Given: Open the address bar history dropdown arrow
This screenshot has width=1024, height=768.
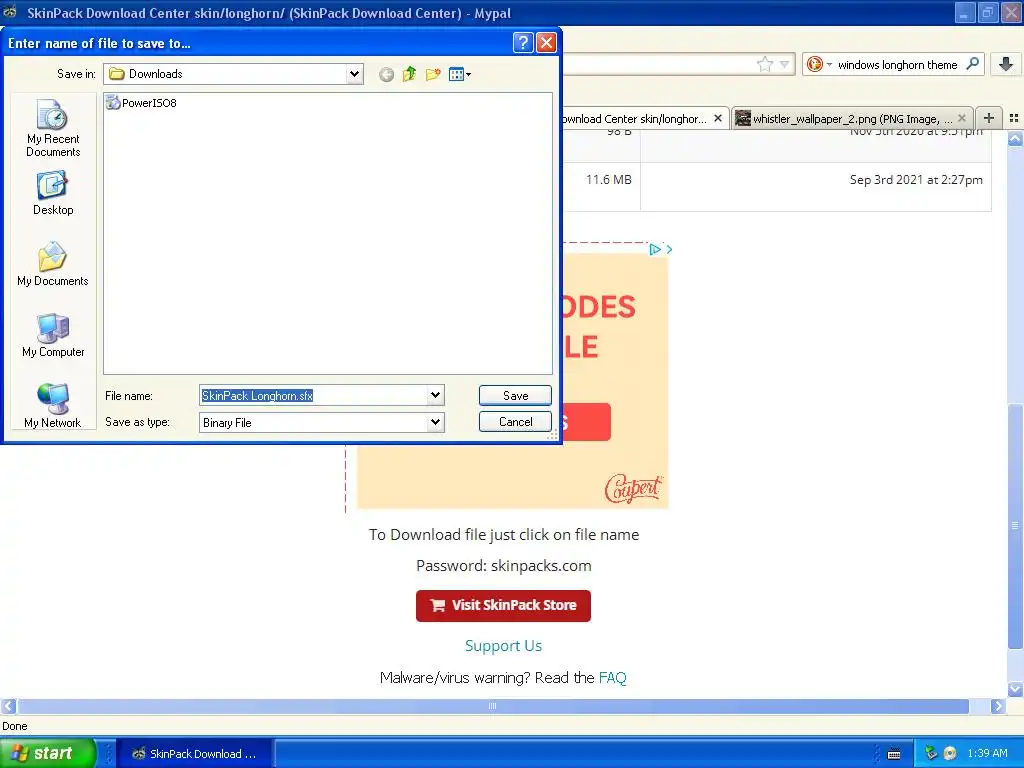Looking at the screenshot, I should [785, 64].
